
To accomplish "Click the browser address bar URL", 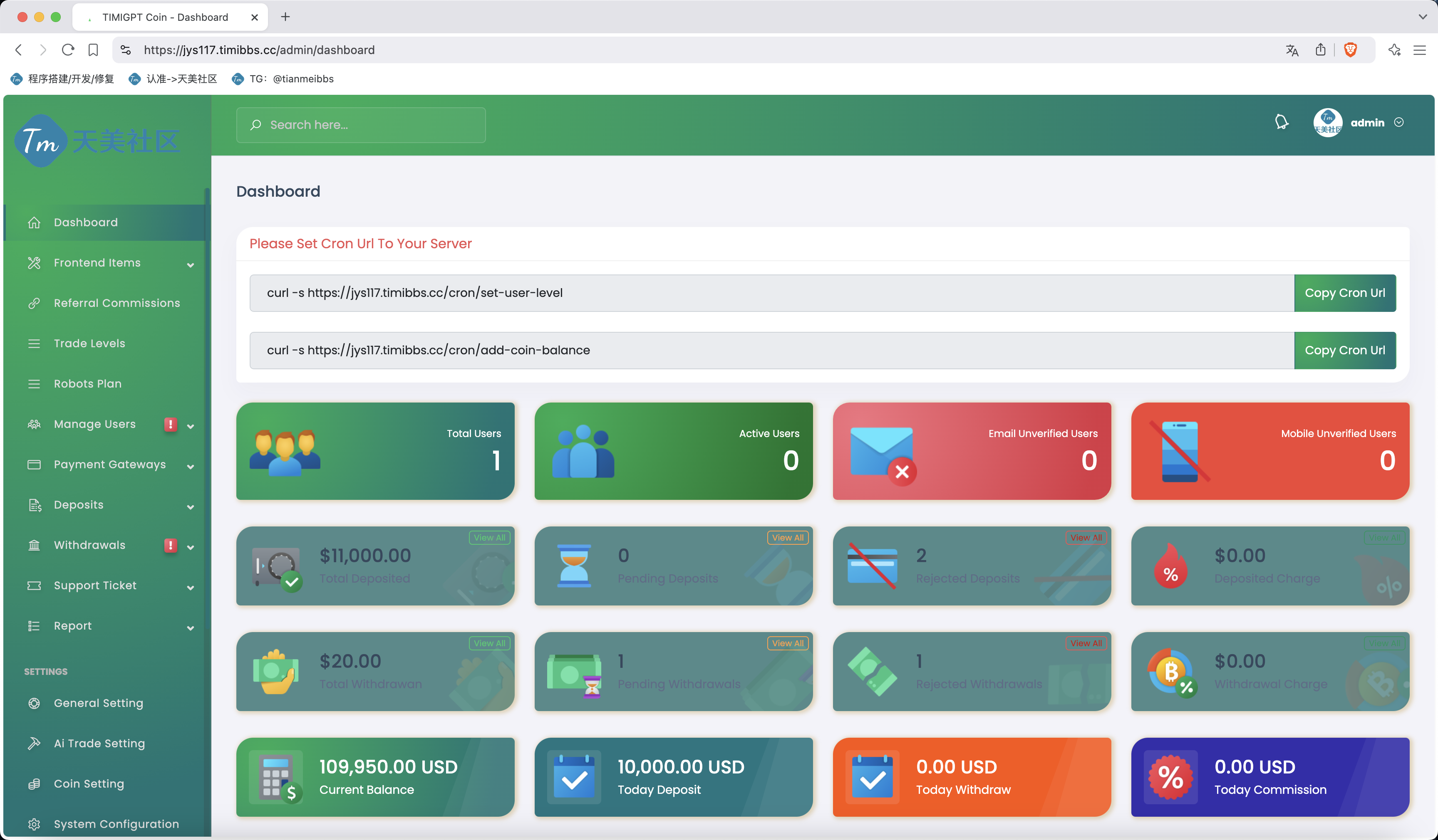I will (259, 50).
